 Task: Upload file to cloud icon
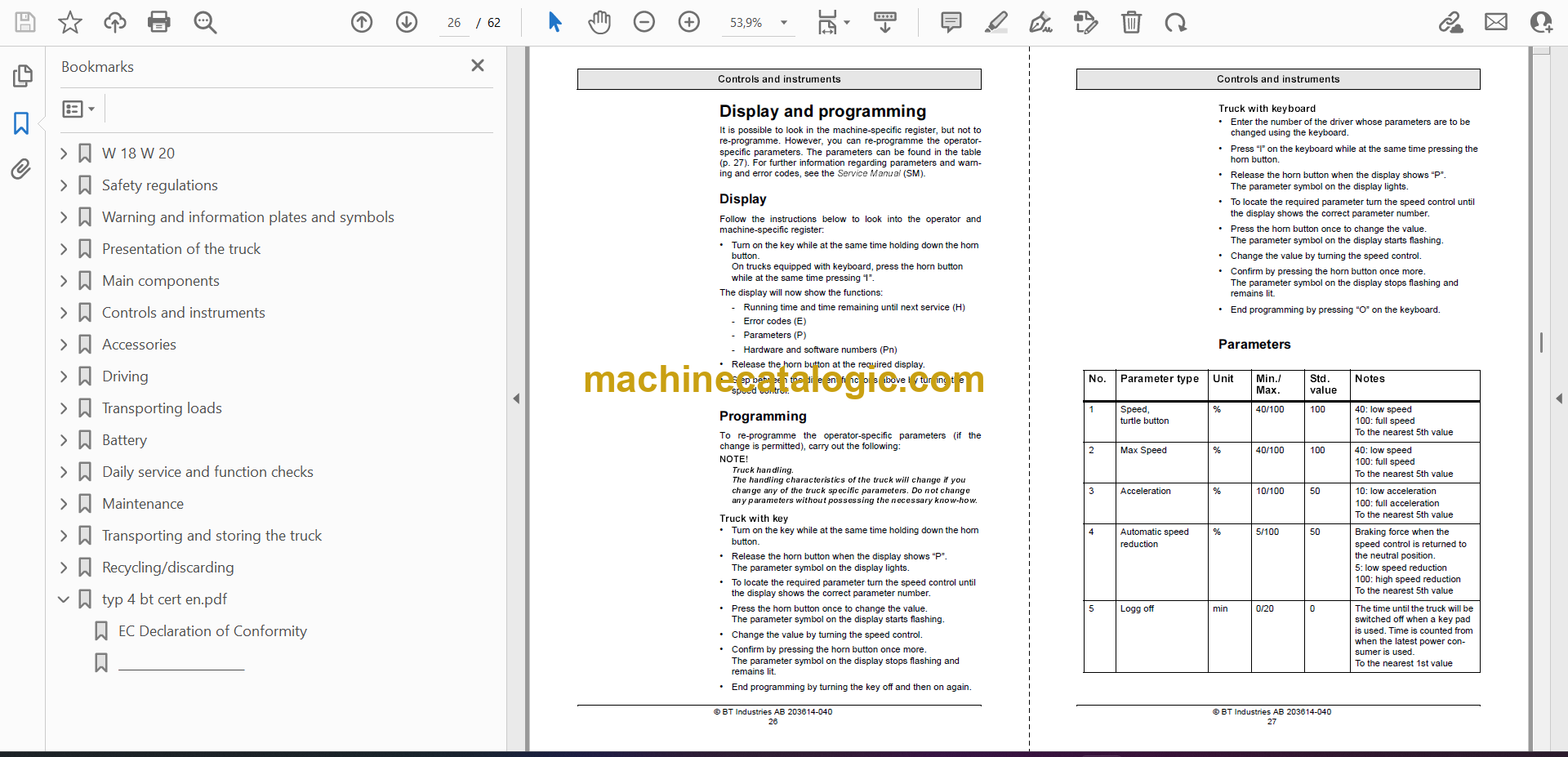point(114,22)
